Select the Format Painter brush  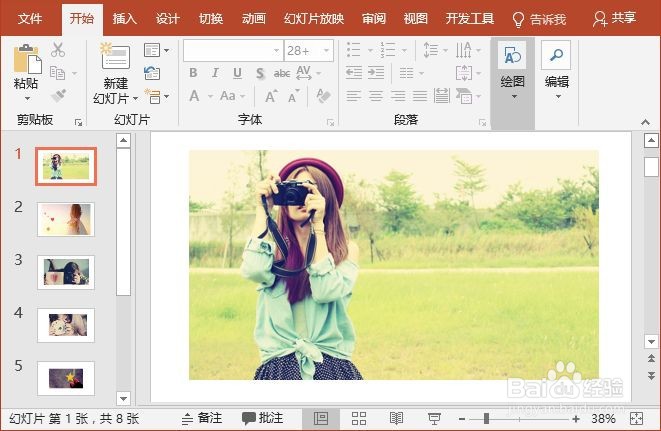[x=58, y=96]
